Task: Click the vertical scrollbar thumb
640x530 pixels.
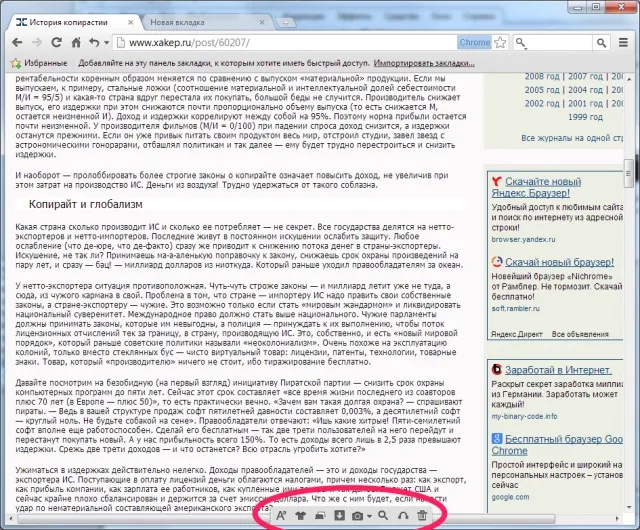Action: pos(629,173)
